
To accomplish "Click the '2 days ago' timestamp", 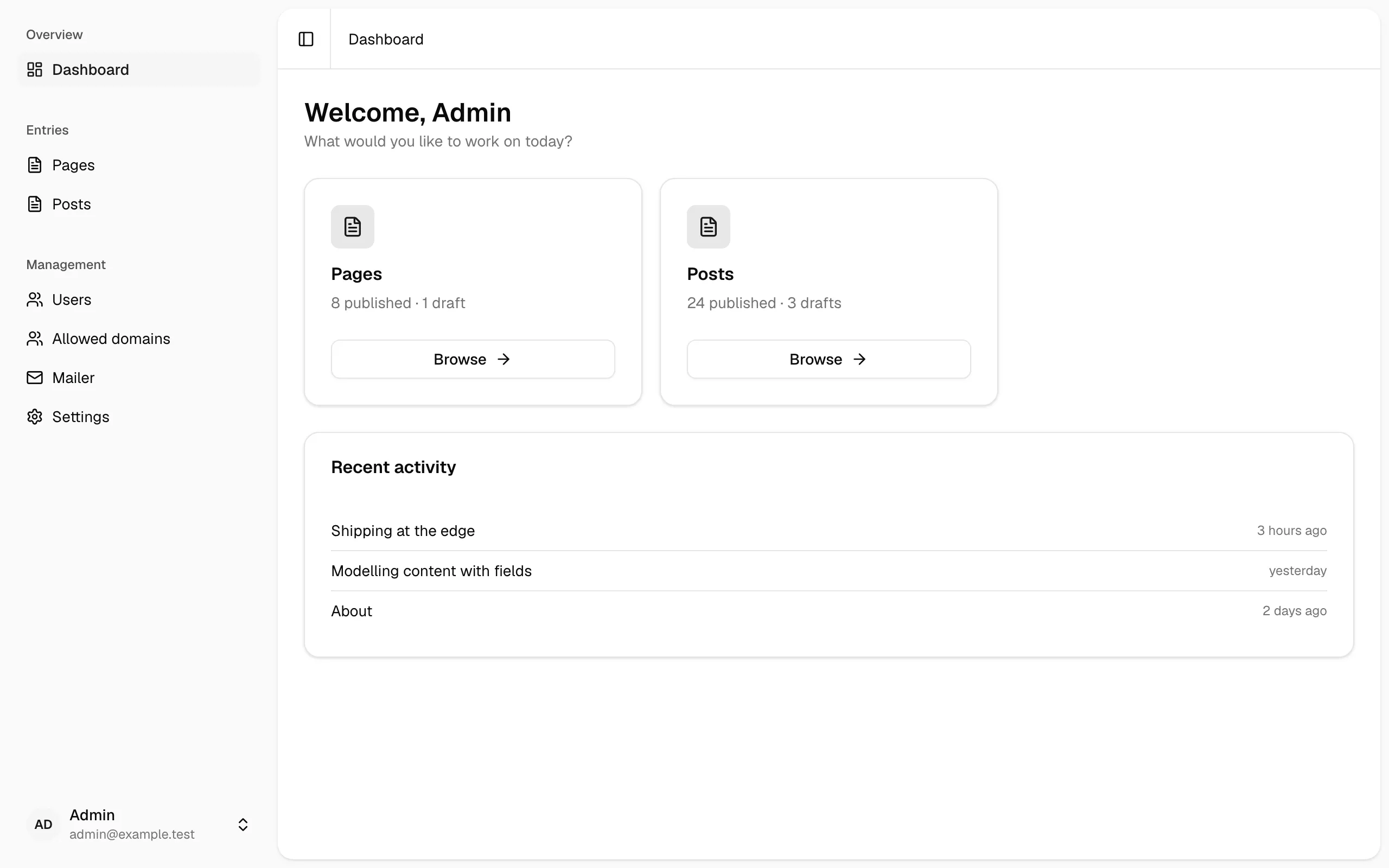I will pos(1294,611).
